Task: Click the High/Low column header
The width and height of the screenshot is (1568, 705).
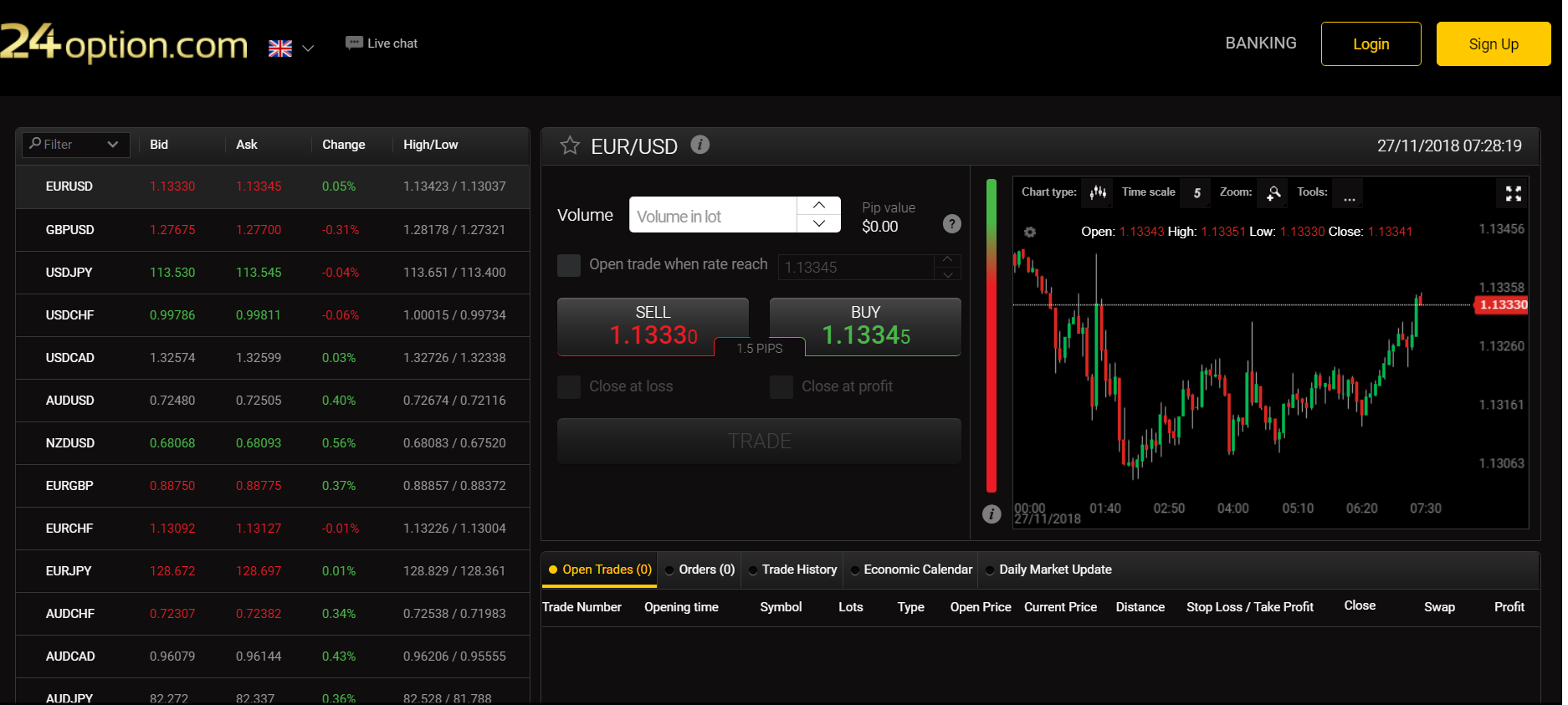Action: click(x=430, y=145)
